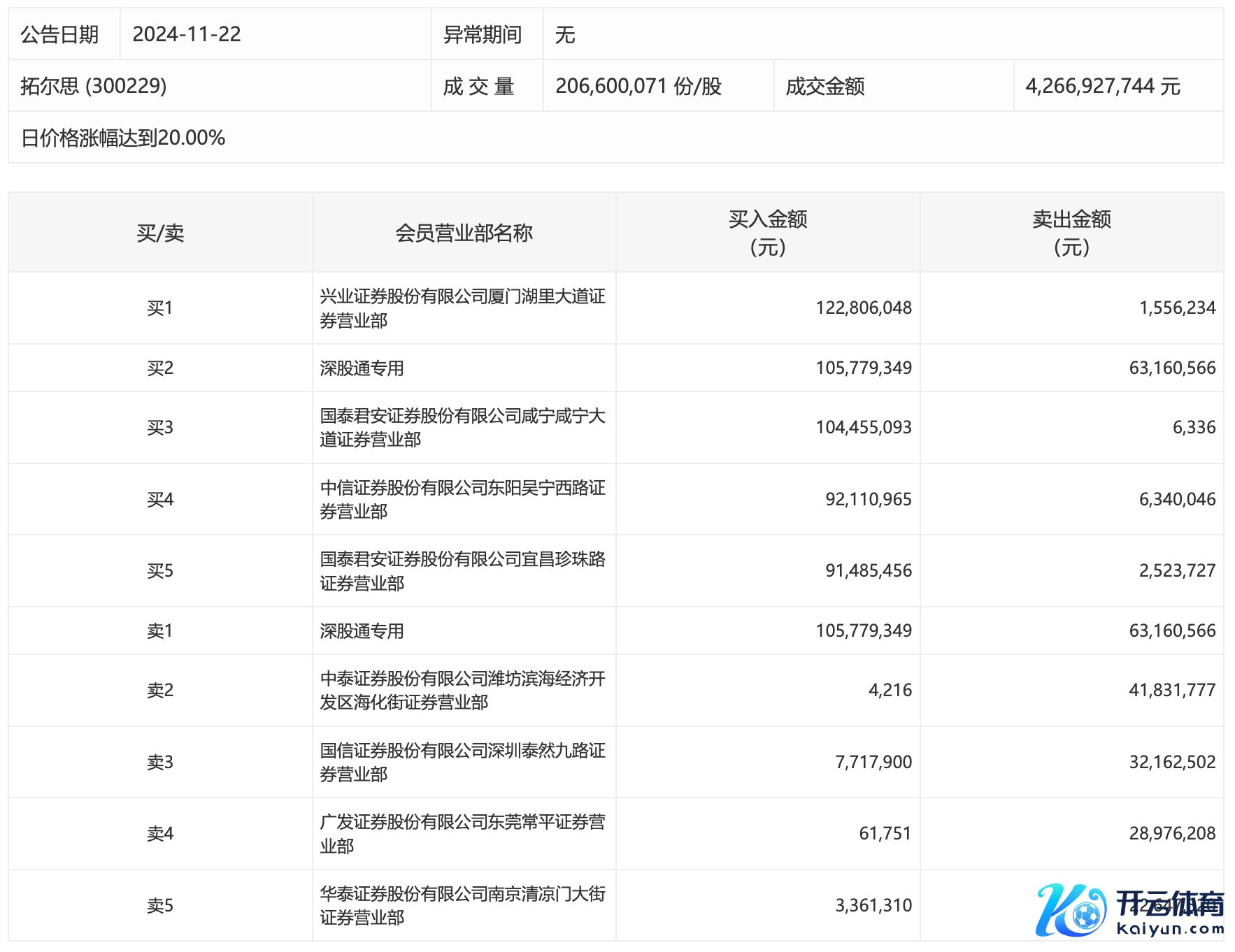
Task: Click the buy amount 122,806,048 cell
Action: (x=863, y=308)
